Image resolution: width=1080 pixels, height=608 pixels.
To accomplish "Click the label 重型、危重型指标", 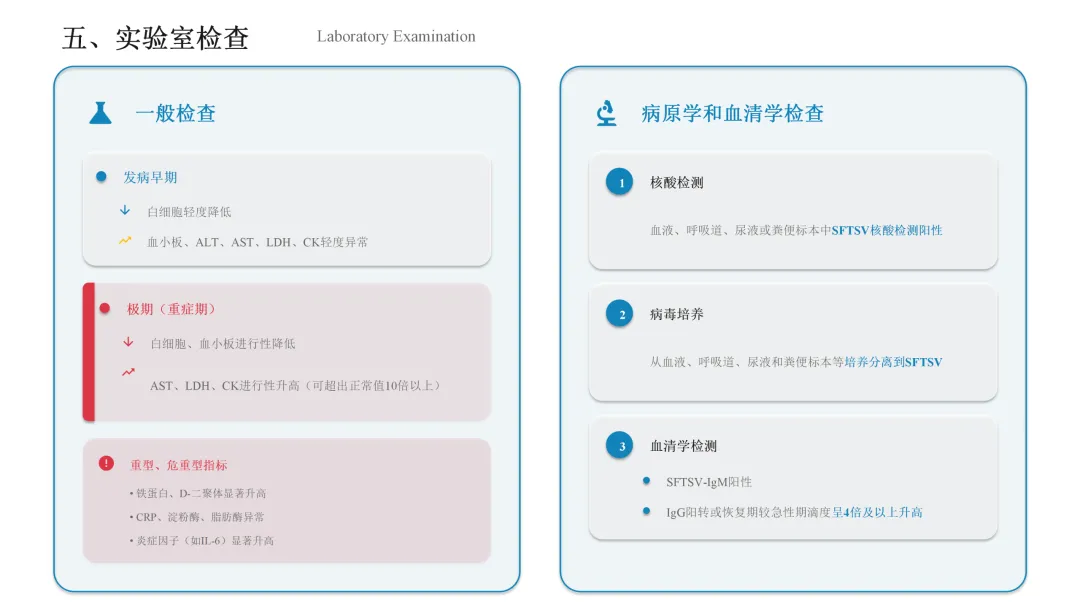I will pos(178,465).
